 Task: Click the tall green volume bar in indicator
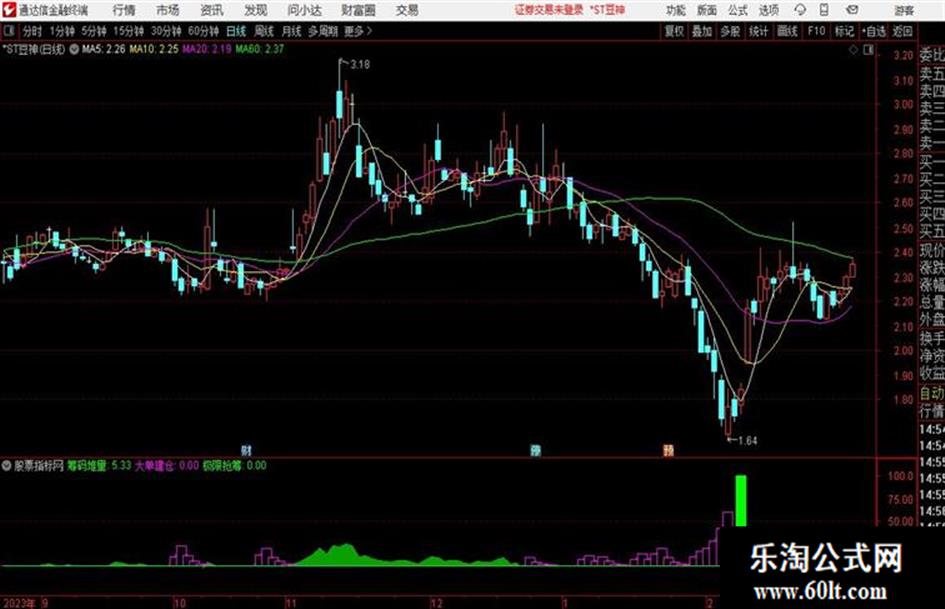[741, 500]
